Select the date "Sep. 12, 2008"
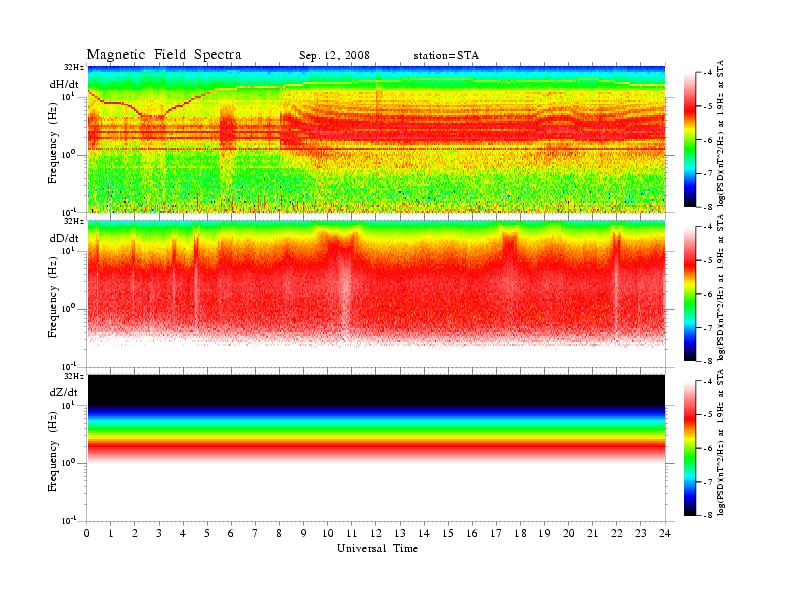This screenshot has height=612, width=792. click(x=334, y=56)
